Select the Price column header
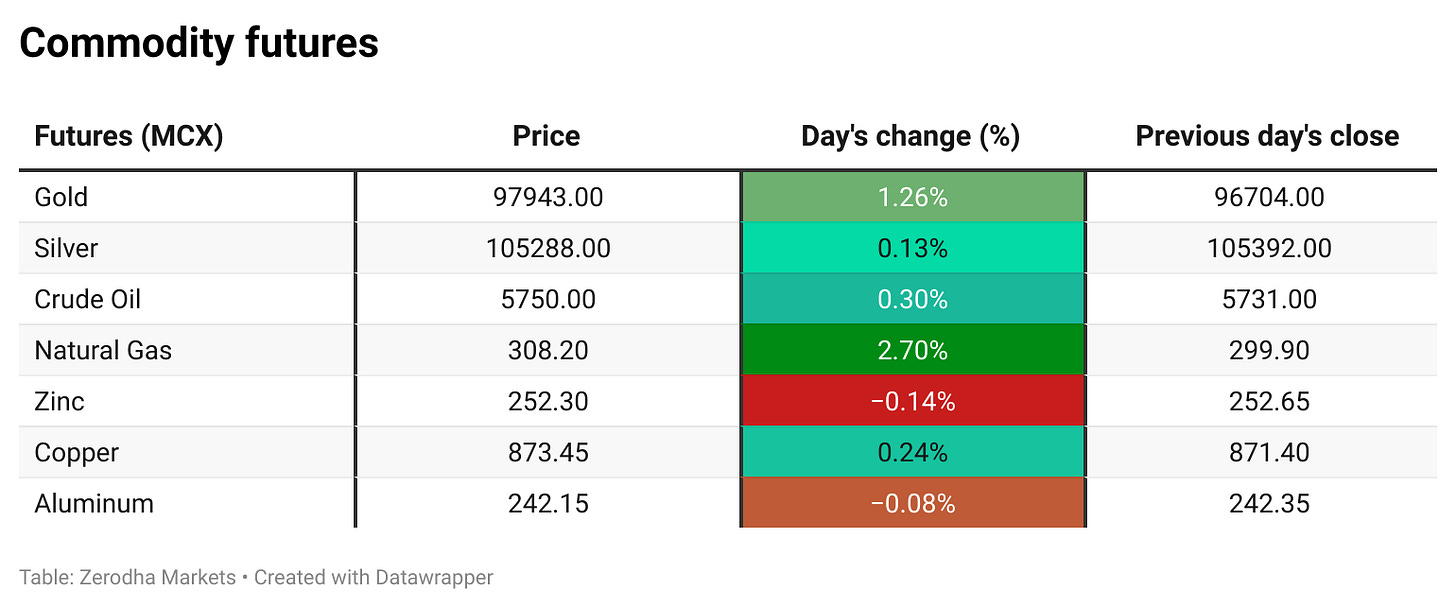 click(x=546, y=136)
